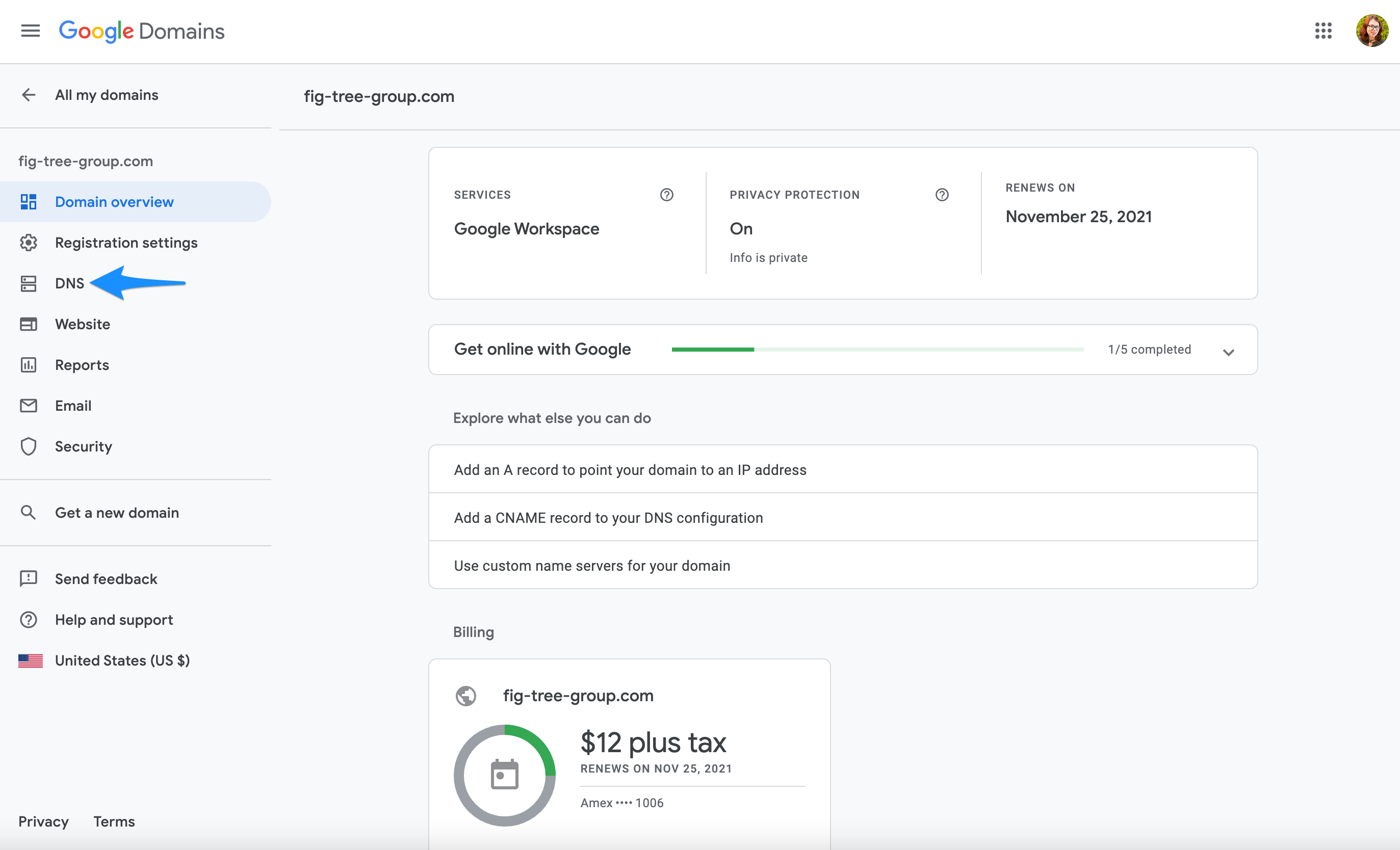Click Add a CNAME record option
1400x850 pixels.
click(843, 517)
